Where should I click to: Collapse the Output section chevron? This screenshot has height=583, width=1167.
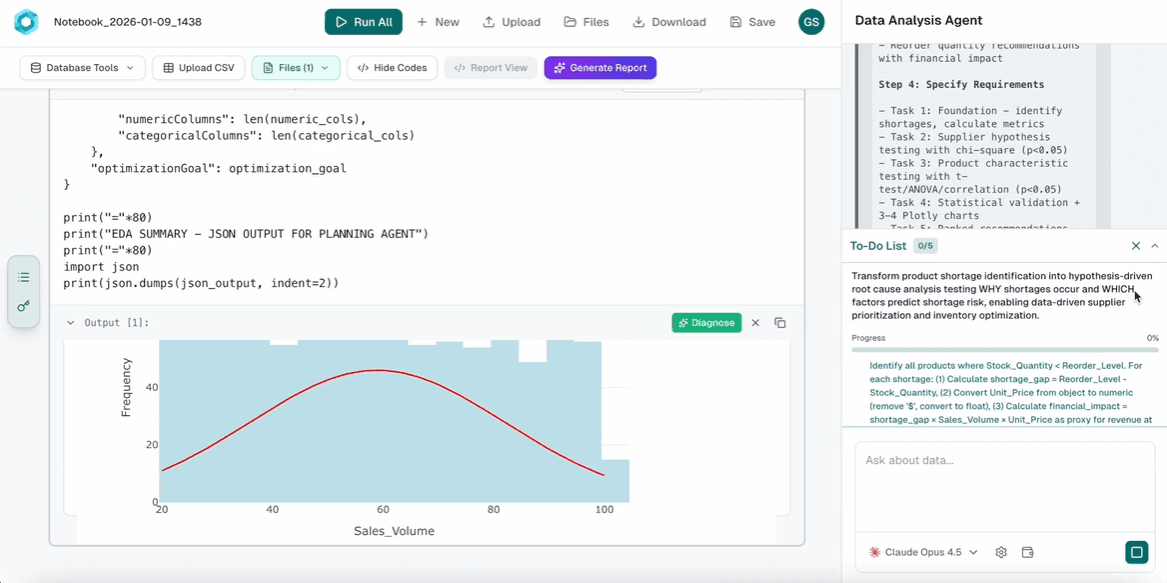point(70,323)
